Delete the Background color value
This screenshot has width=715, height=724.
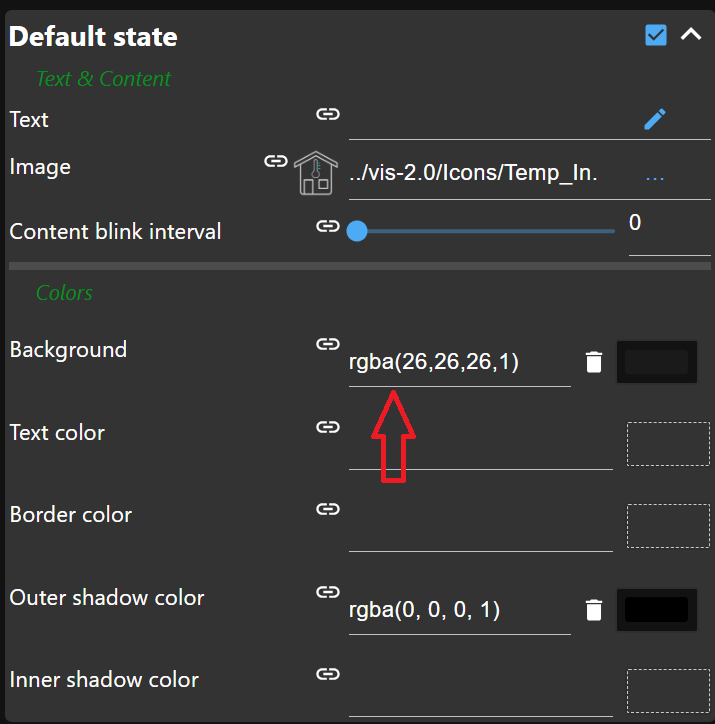pyautogui.click(x=594, y=362)
